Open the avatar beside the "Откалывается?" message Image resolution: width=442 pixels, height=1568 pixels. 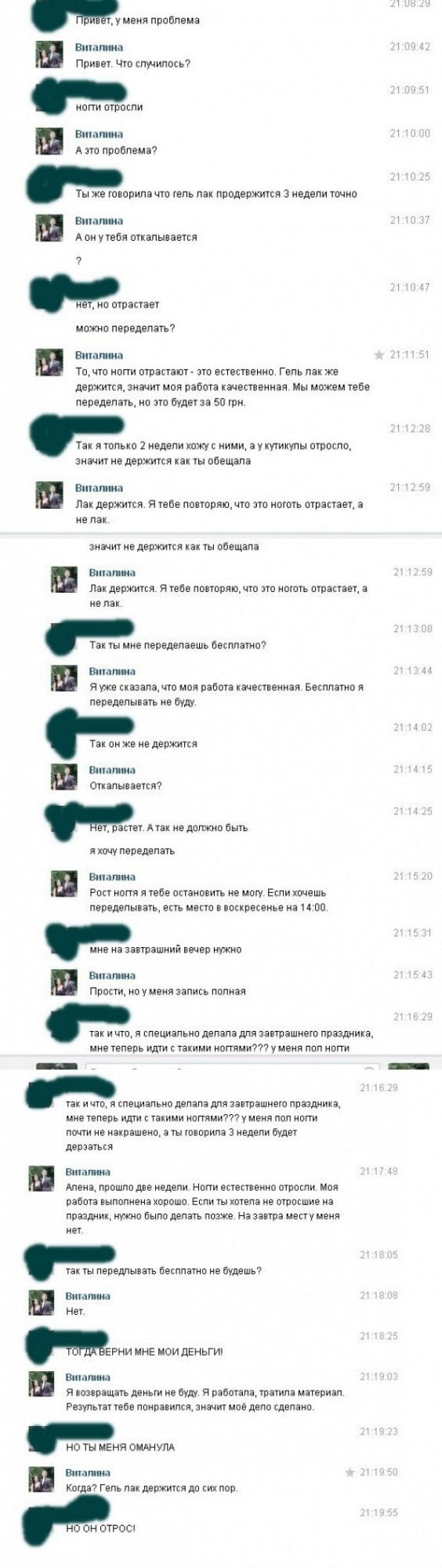(x=63, y=777)
